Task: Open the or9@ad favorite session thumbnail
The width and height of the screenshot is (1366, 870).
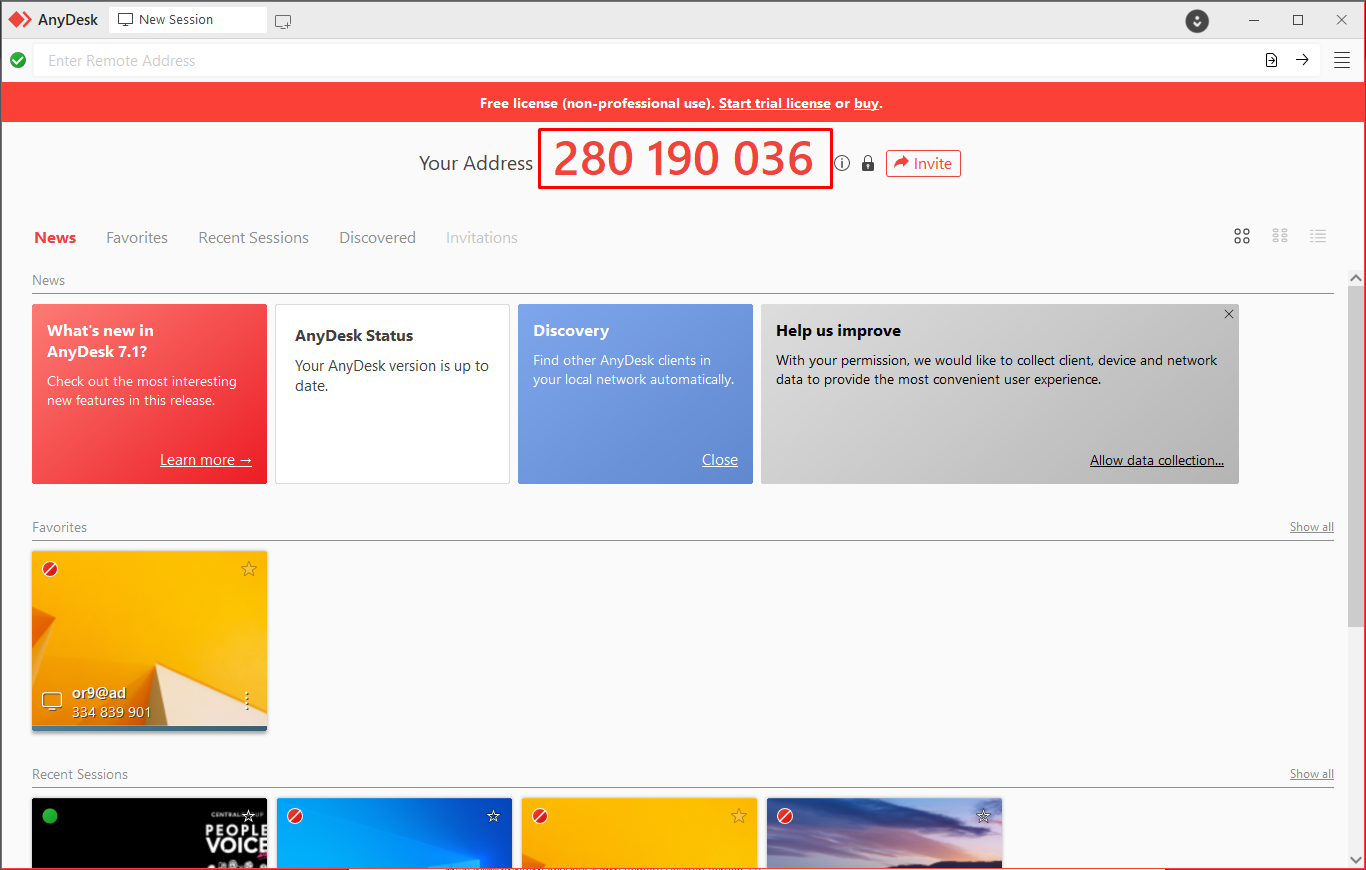Action: [150, 641]
